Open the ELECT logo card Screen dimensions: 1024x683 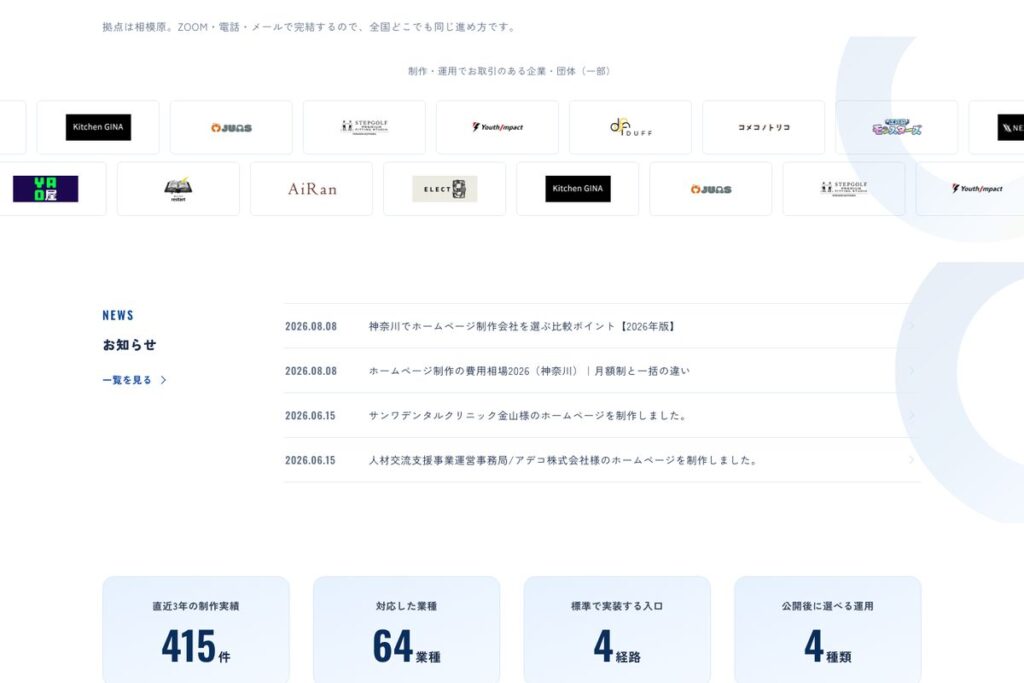click(x=445, y=189)
